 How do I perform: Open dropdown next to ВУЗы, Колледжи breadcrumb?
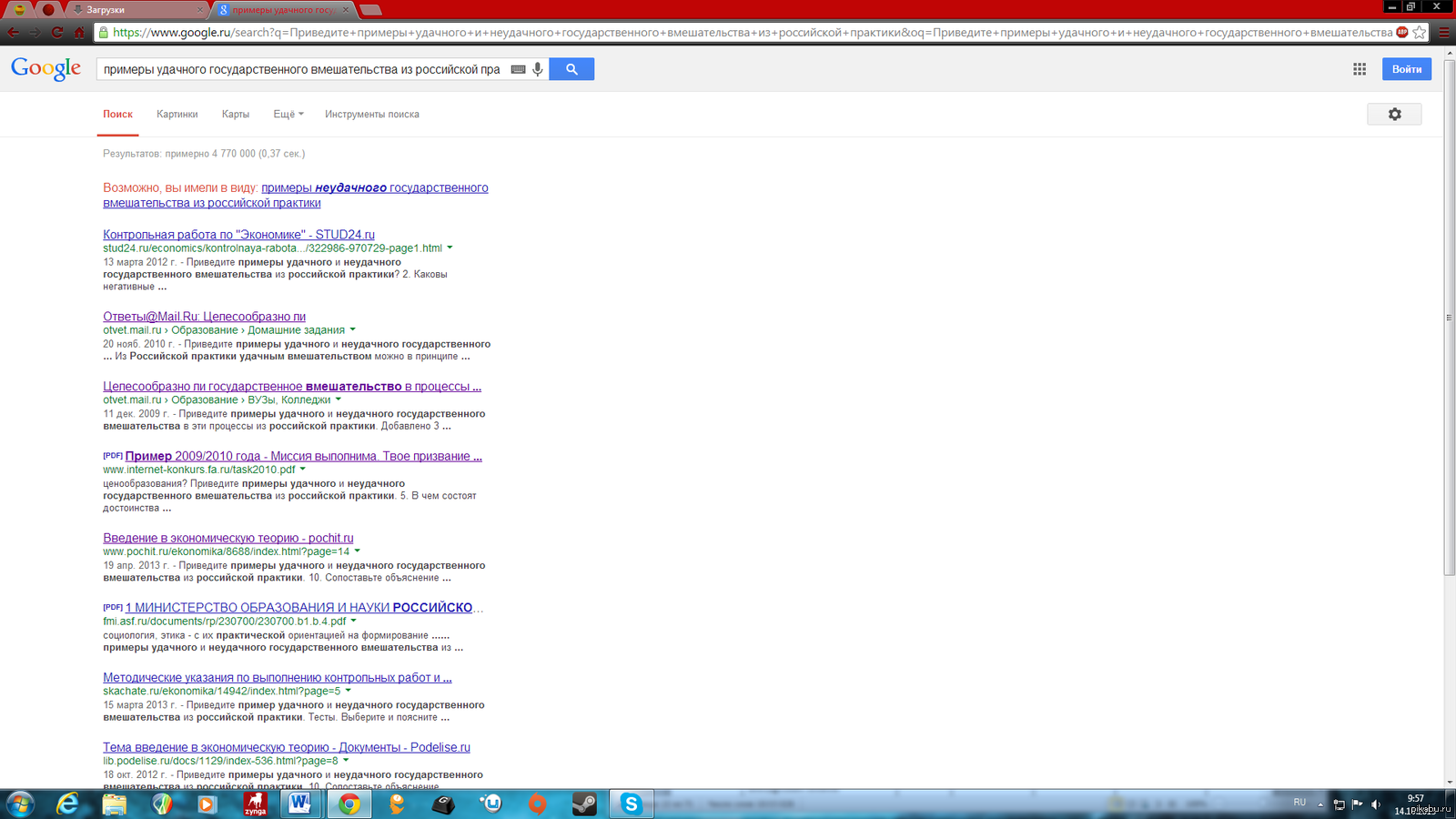point(339,399)
